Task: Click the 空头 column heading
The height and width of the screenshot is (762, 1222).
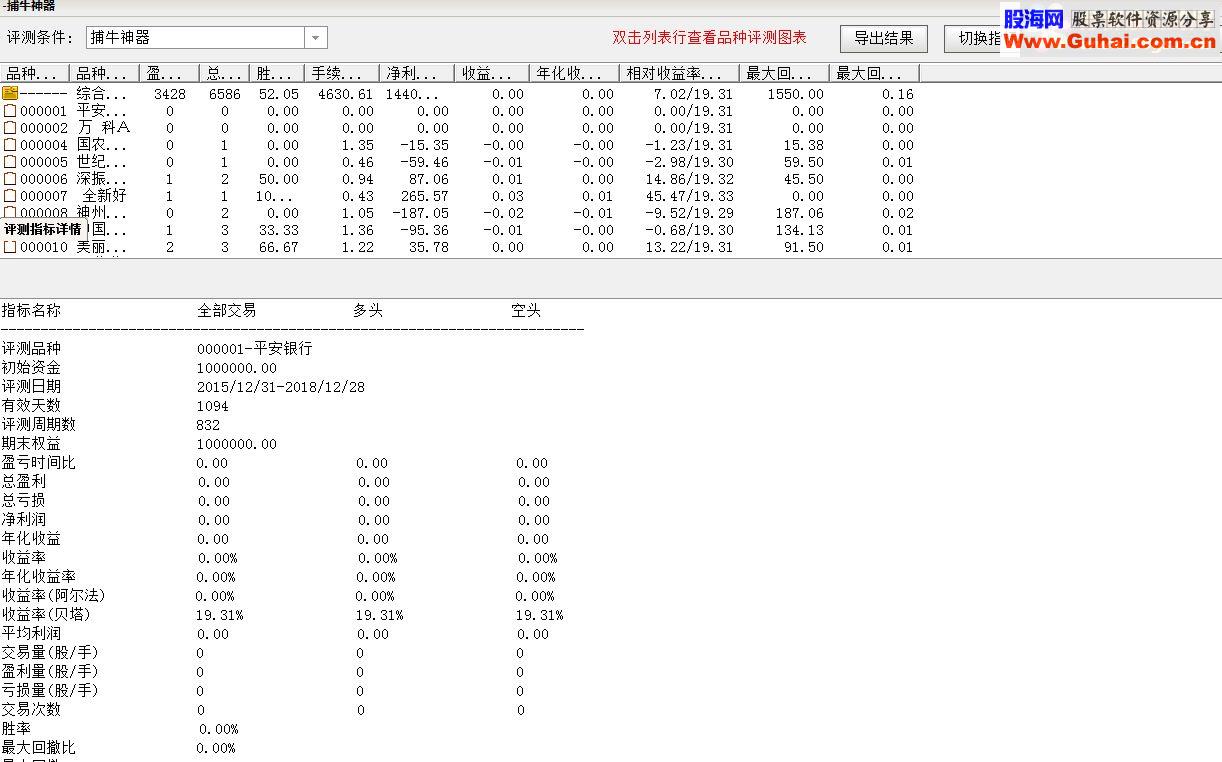Action: pos(526,311)
